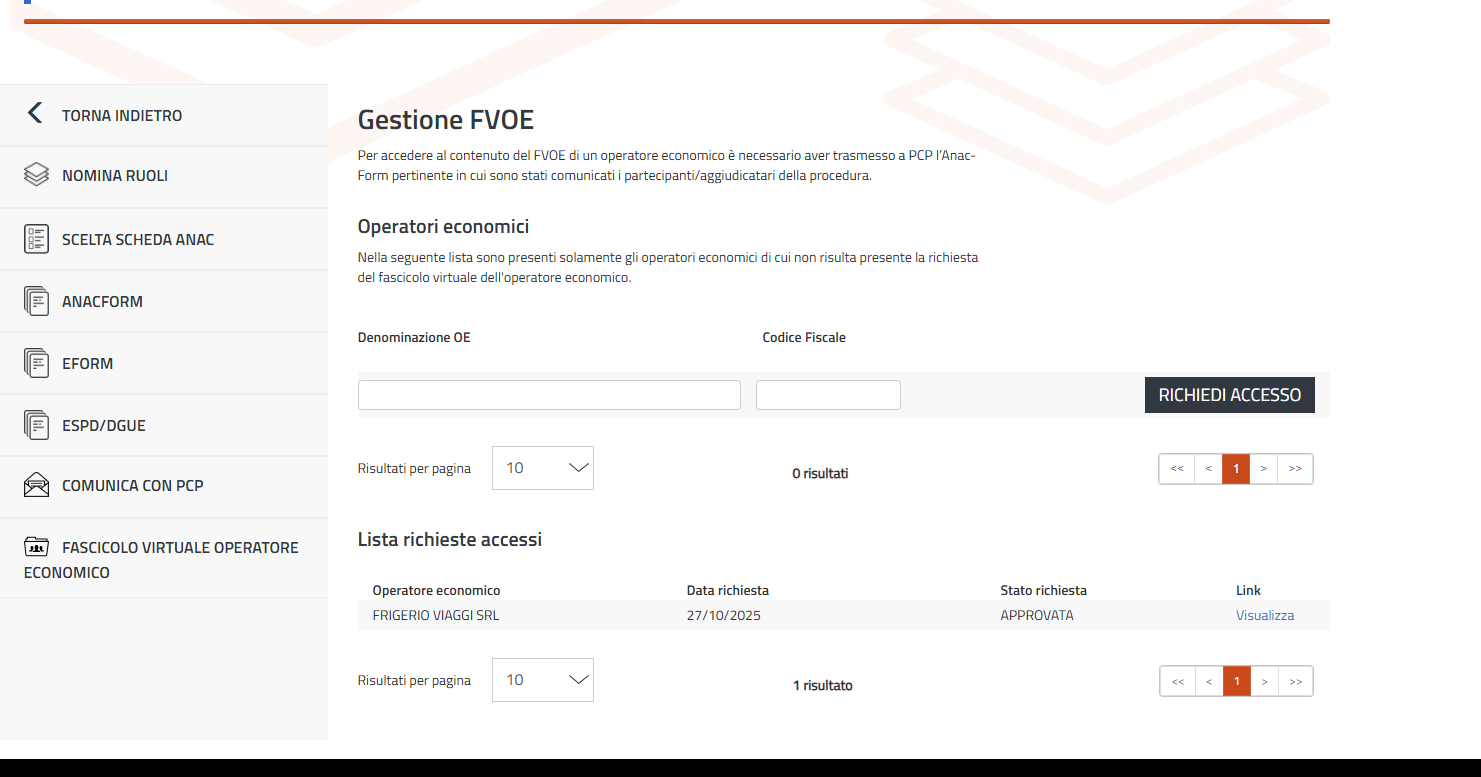The width and height of the screenshot is (1481, 777).
Task: Click the Comunica con PCP envelope icon
Action: coord(36,485)
